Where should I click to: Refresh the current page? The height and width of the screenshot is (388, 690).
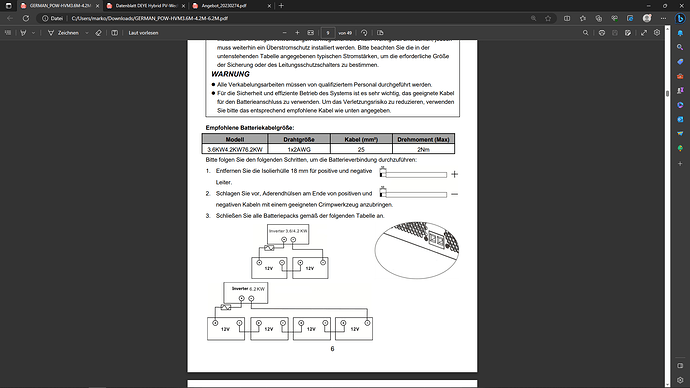(26, 18)
